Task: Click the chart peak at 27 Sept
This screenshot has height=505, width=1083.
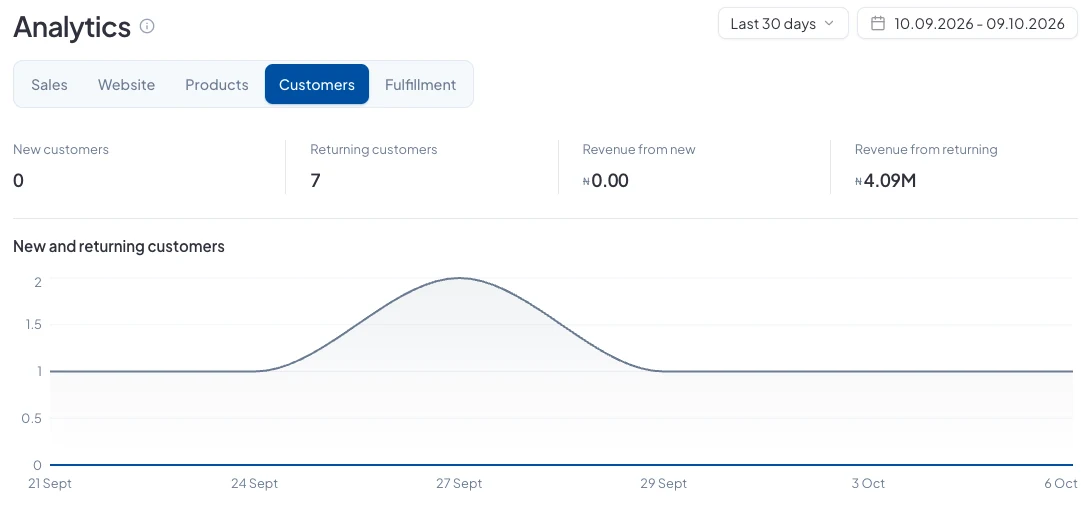Action: pyautogui.click(x=459, y=278)
